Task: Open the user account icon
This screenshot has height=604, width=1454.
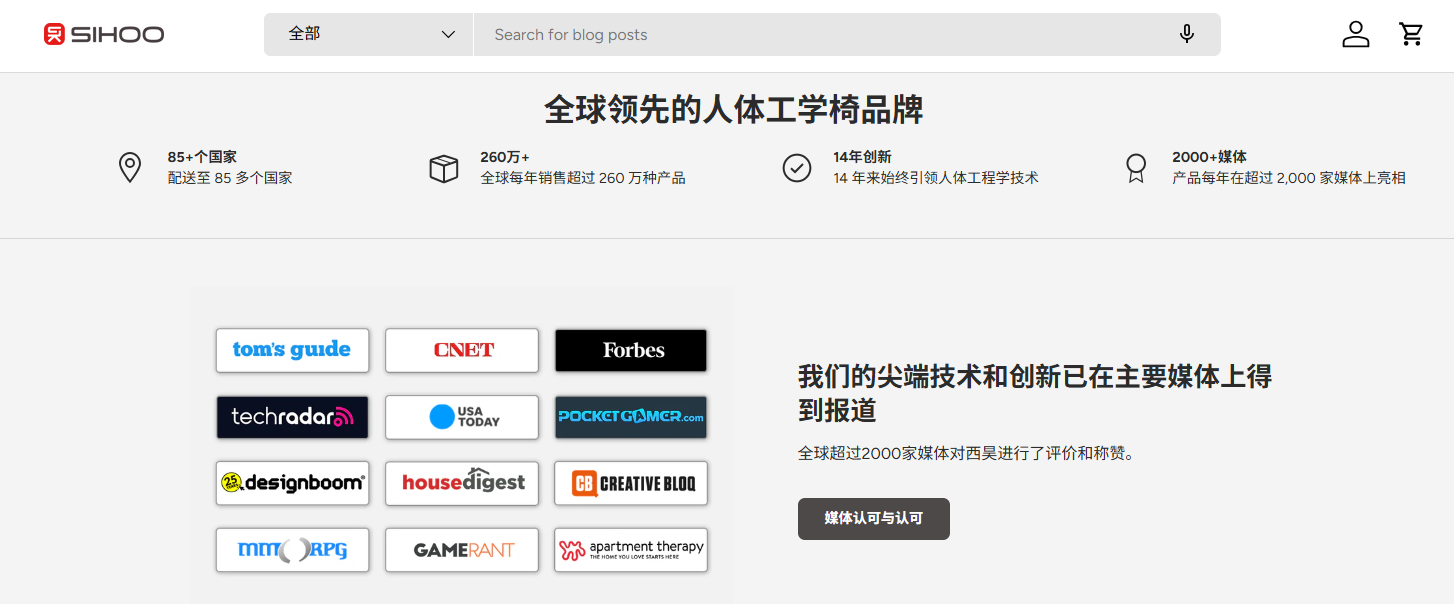Action: pos(1355,35)
